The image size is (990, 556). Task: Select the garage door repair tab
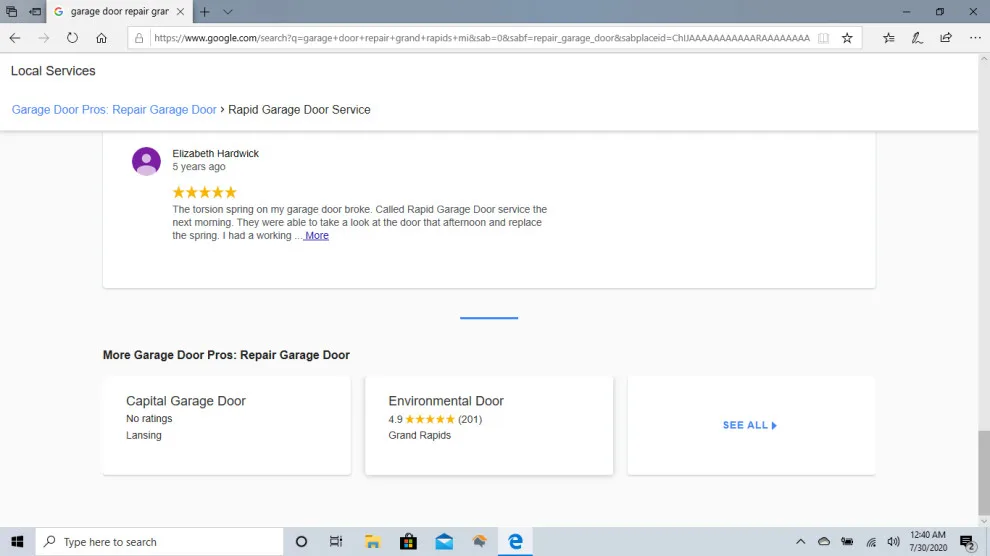[x=119, y=11]
